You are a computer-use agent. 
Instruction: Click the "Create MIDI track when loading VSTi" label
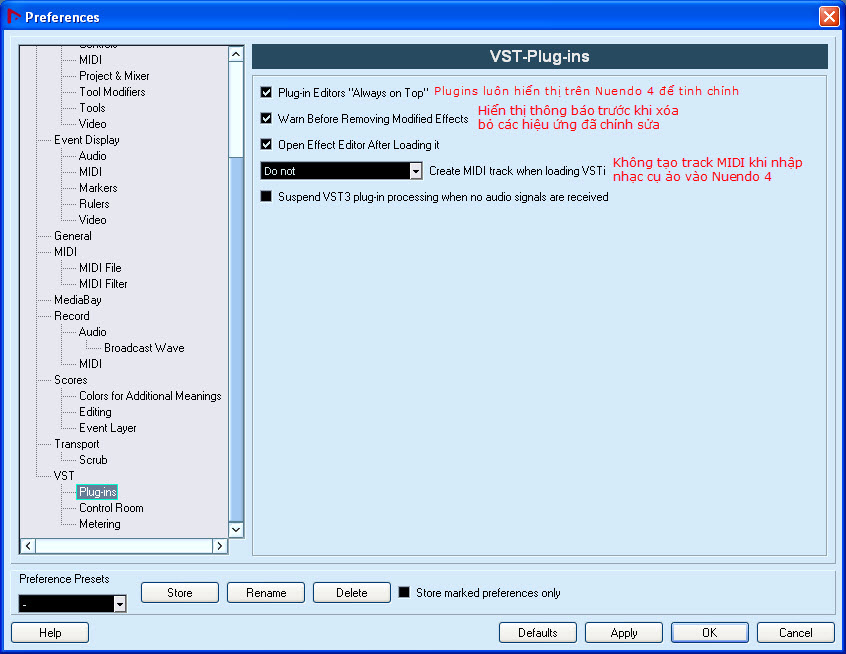click(x=517, y=171)
